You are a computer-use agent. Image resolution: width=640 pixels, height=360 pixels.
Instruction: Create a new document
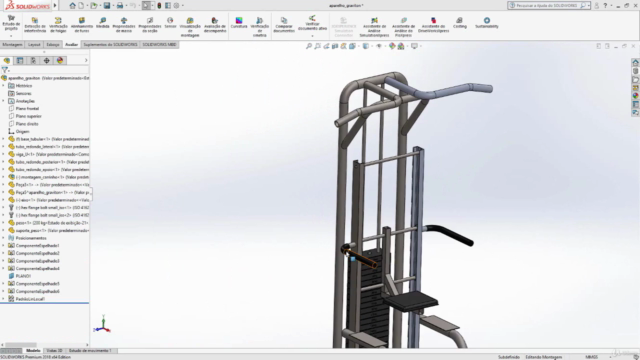click(81, 6)
